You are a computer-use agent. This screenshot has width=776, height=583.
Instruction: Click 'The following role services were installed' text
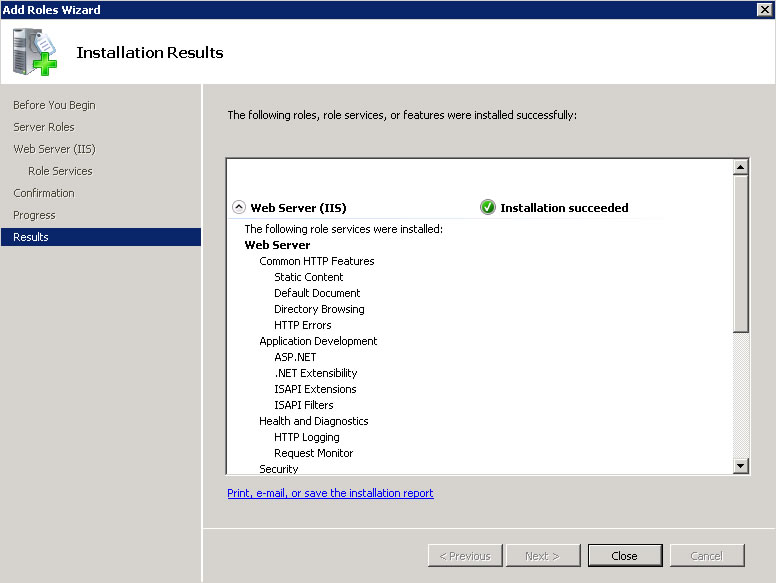(343, 229)
